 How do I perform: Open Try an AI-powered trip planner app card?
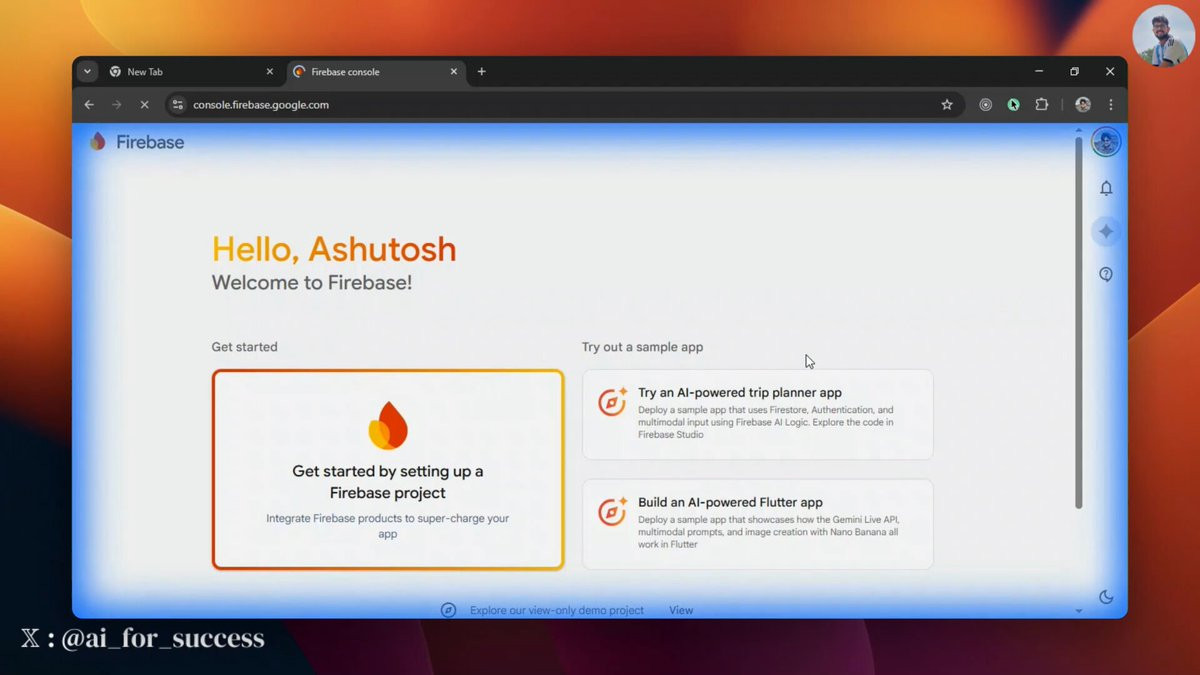point(758,414)
